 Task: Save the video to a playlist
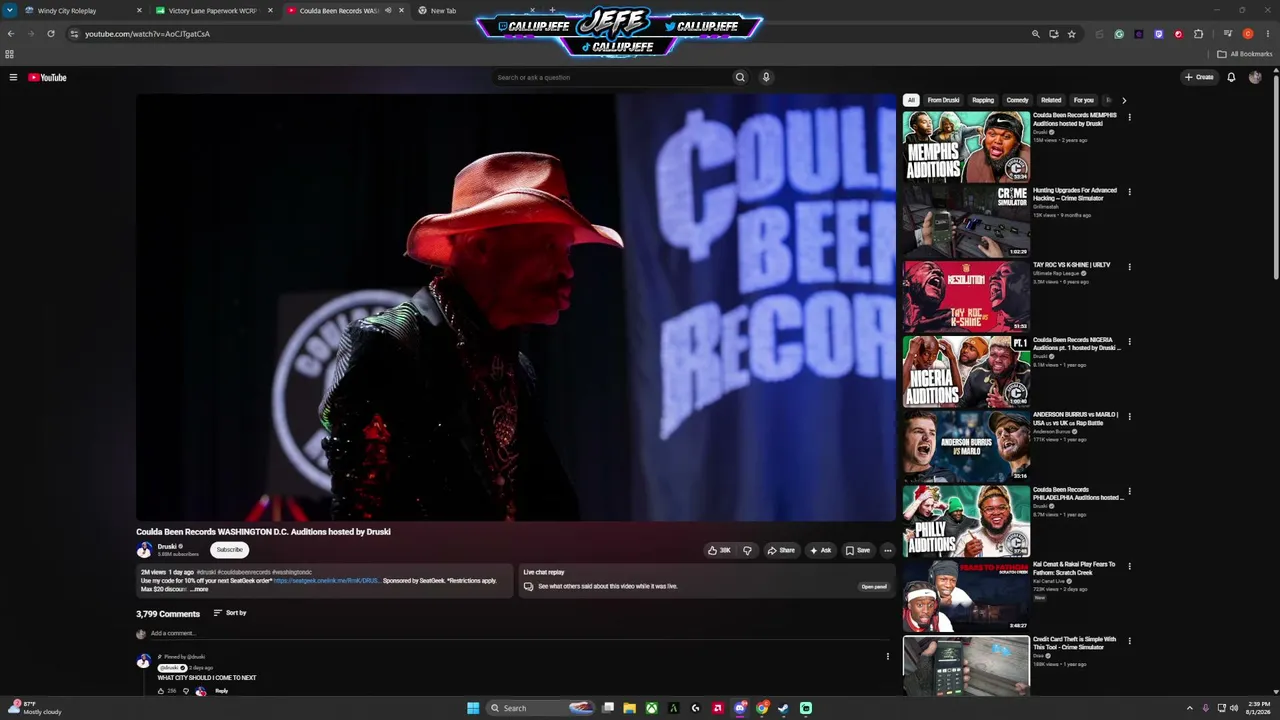point(858,550)
